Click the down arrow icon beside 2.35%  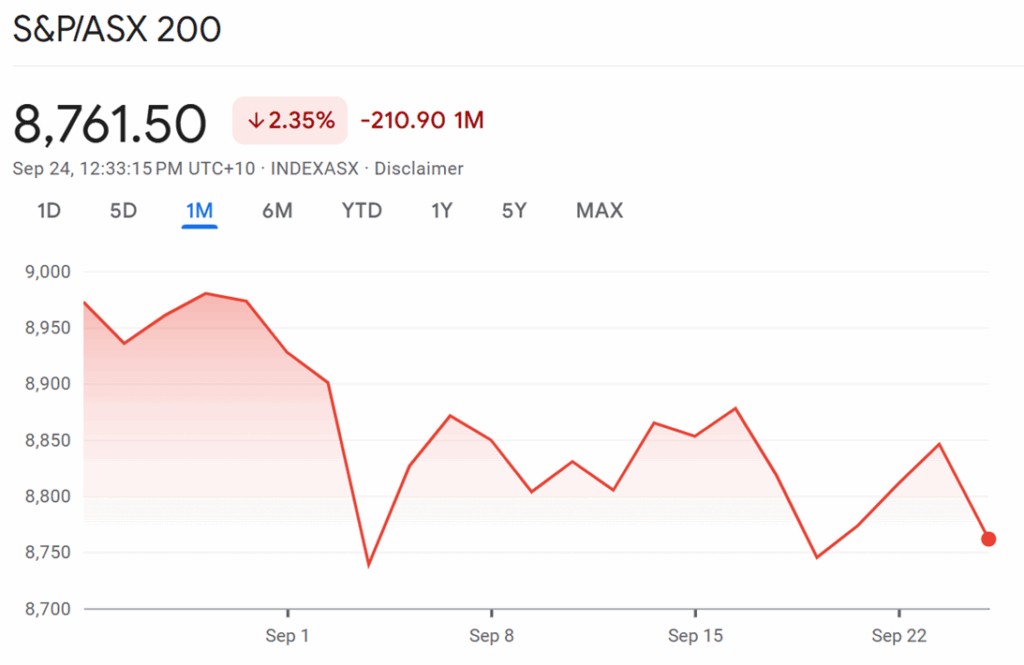[256, 121]
